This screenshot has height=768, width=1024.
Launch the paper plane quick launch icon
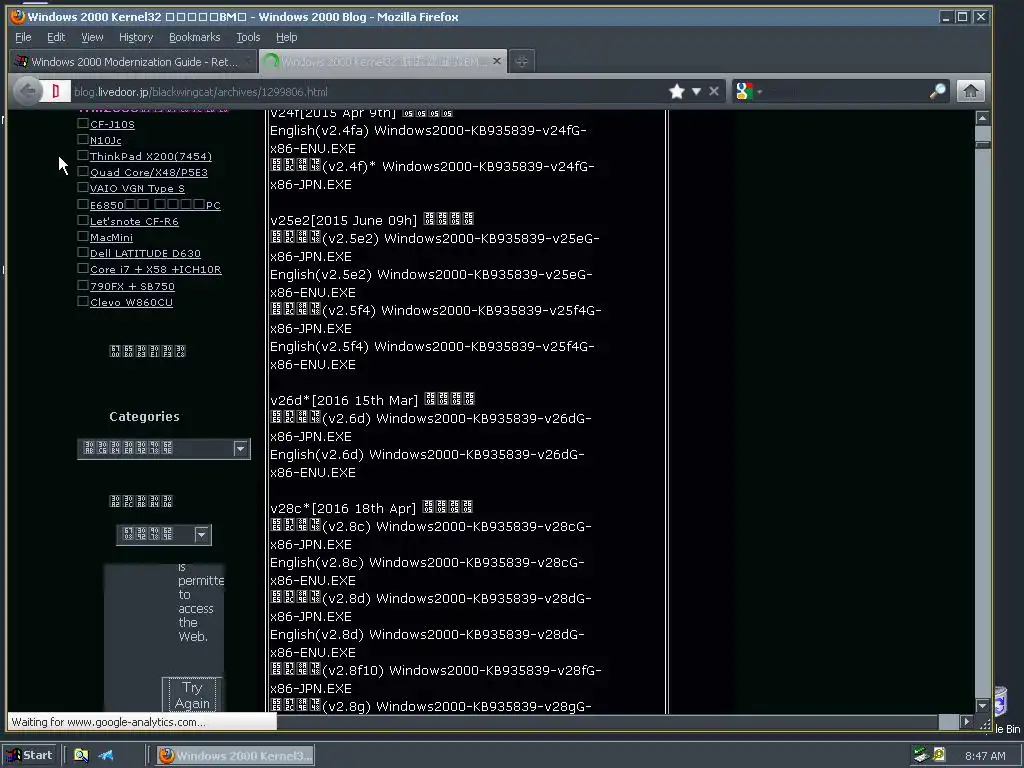coord(105,756)
